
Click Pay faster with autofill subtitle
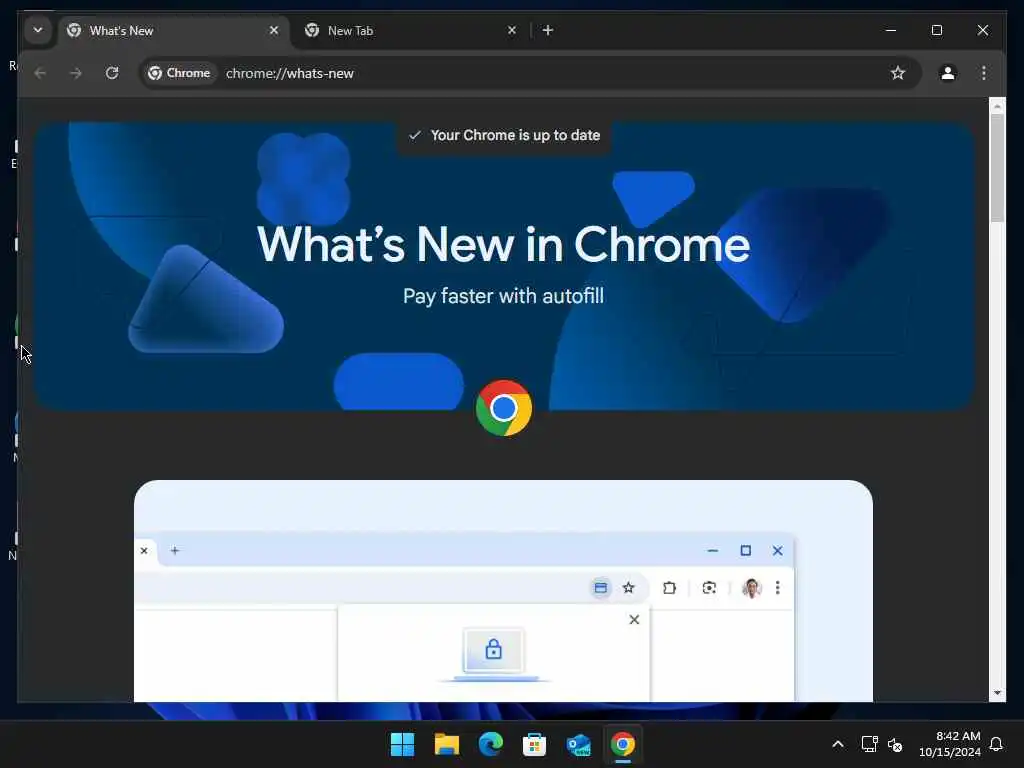pos(504,296)
